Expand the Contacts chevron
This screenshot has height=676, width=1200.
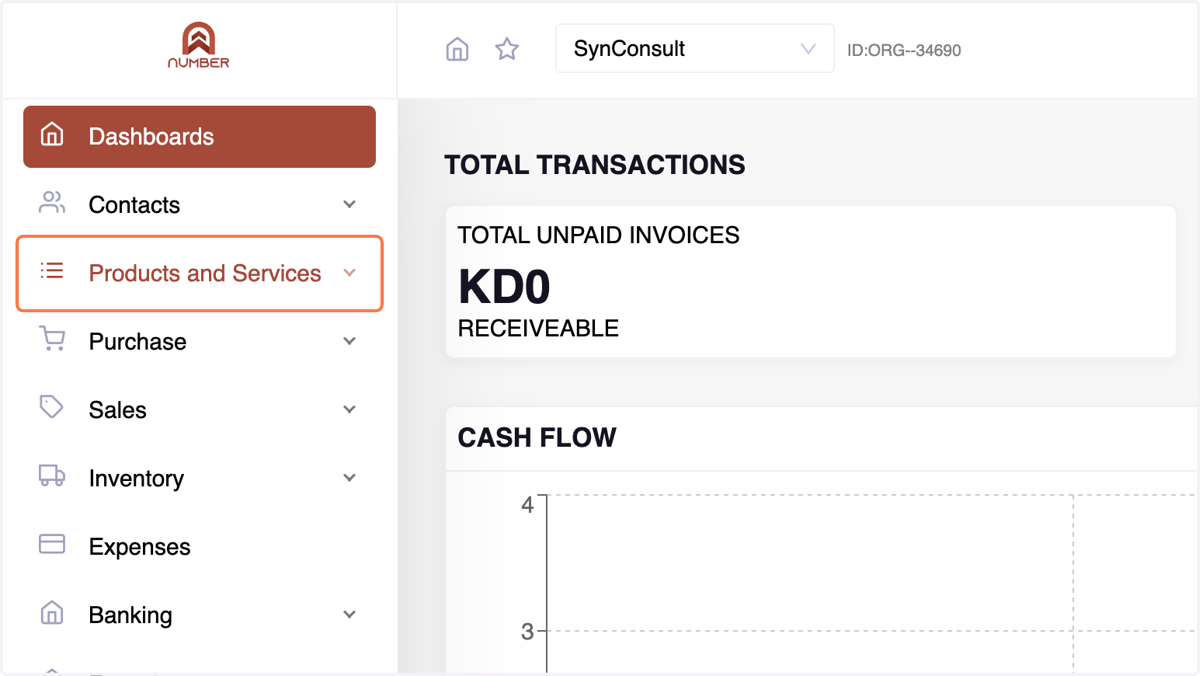[349, 204]
